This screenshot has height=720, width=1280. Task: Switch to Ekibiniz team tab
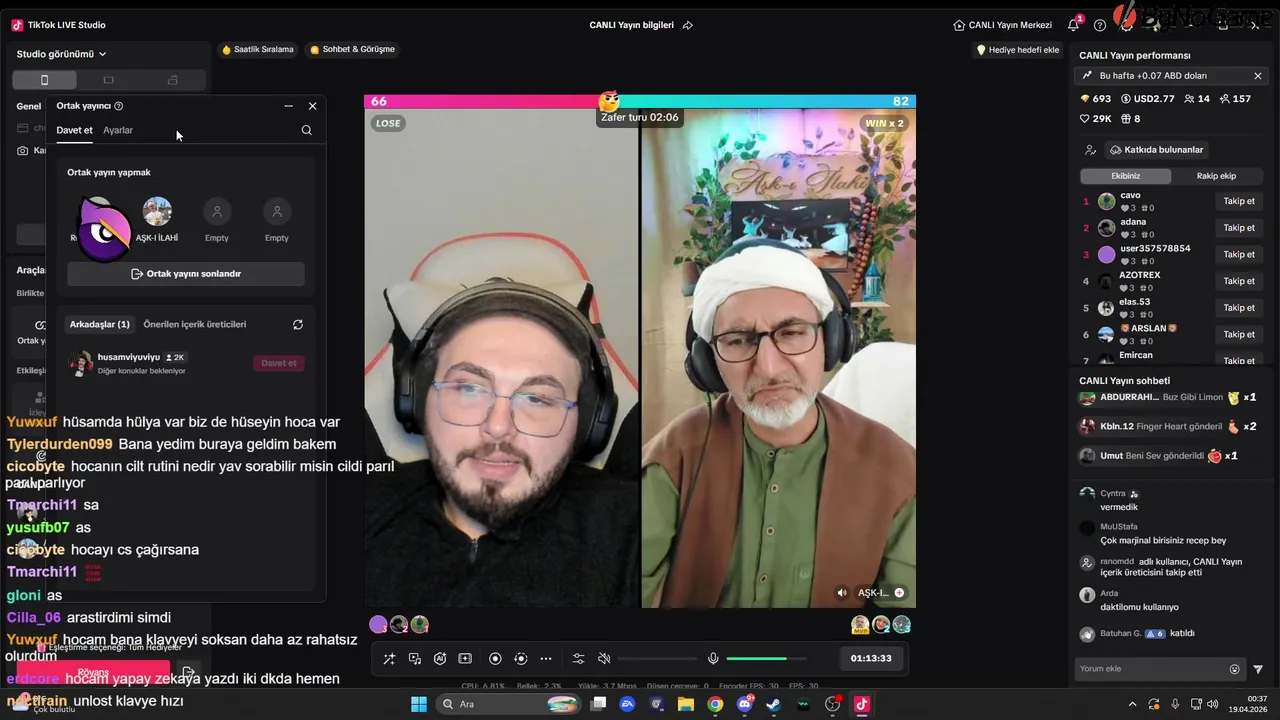point(1125,176)
